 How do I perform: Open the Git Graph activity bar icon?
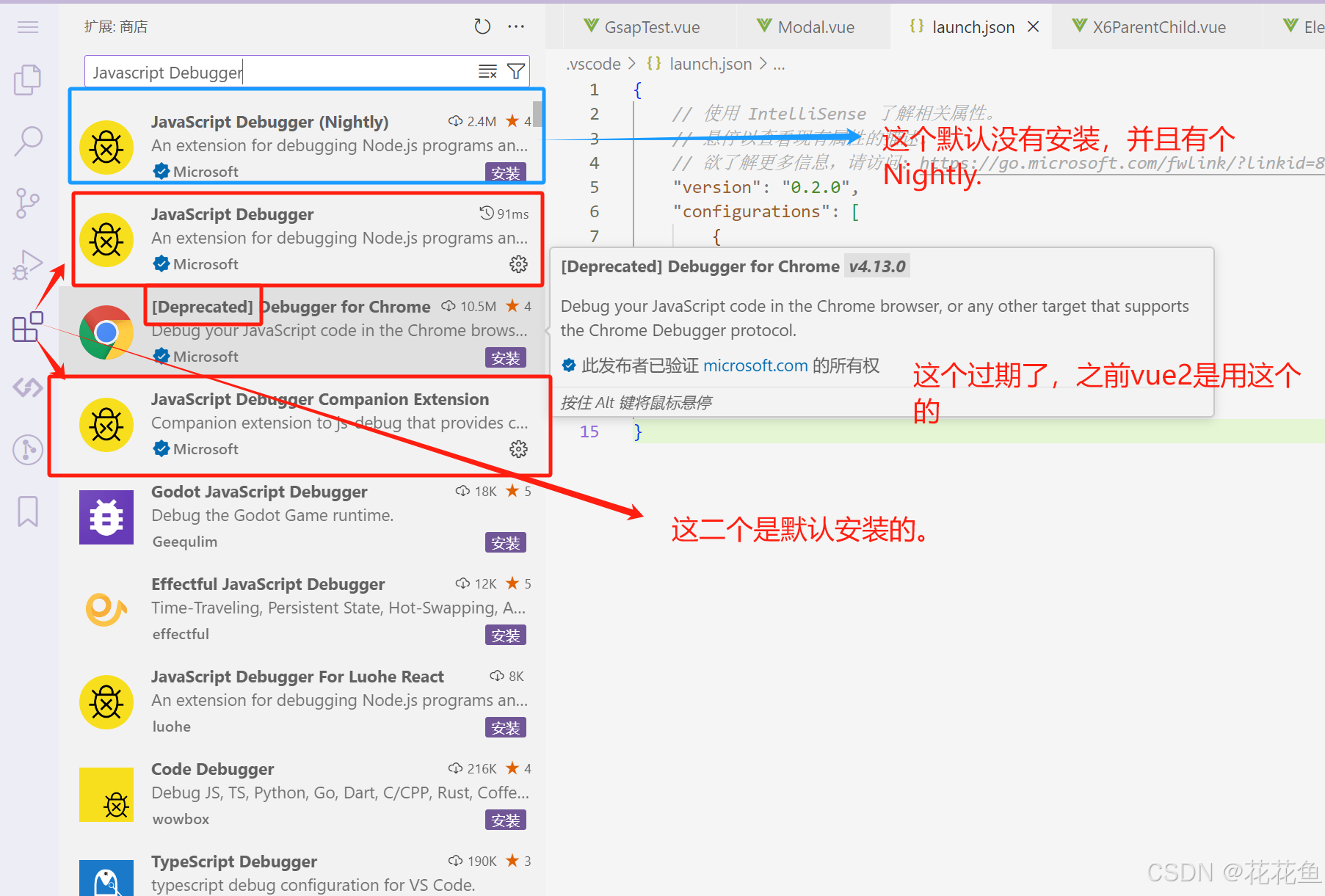(28, 449)
